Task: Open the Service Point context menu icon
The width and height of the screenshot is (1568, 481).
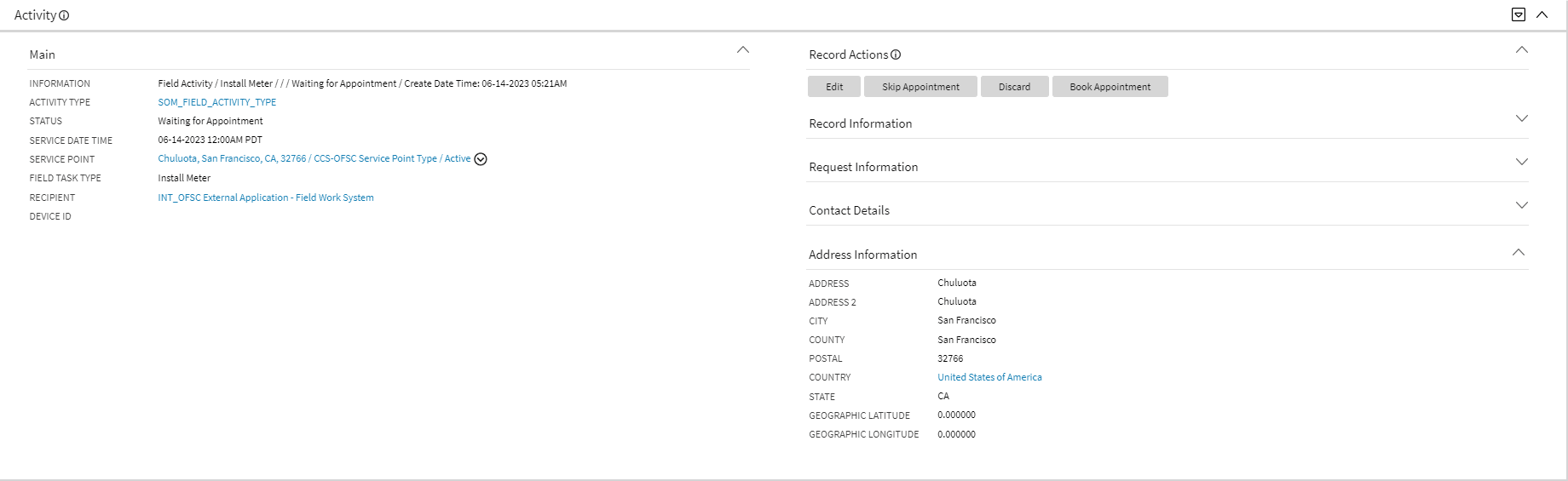Action: 481,159
